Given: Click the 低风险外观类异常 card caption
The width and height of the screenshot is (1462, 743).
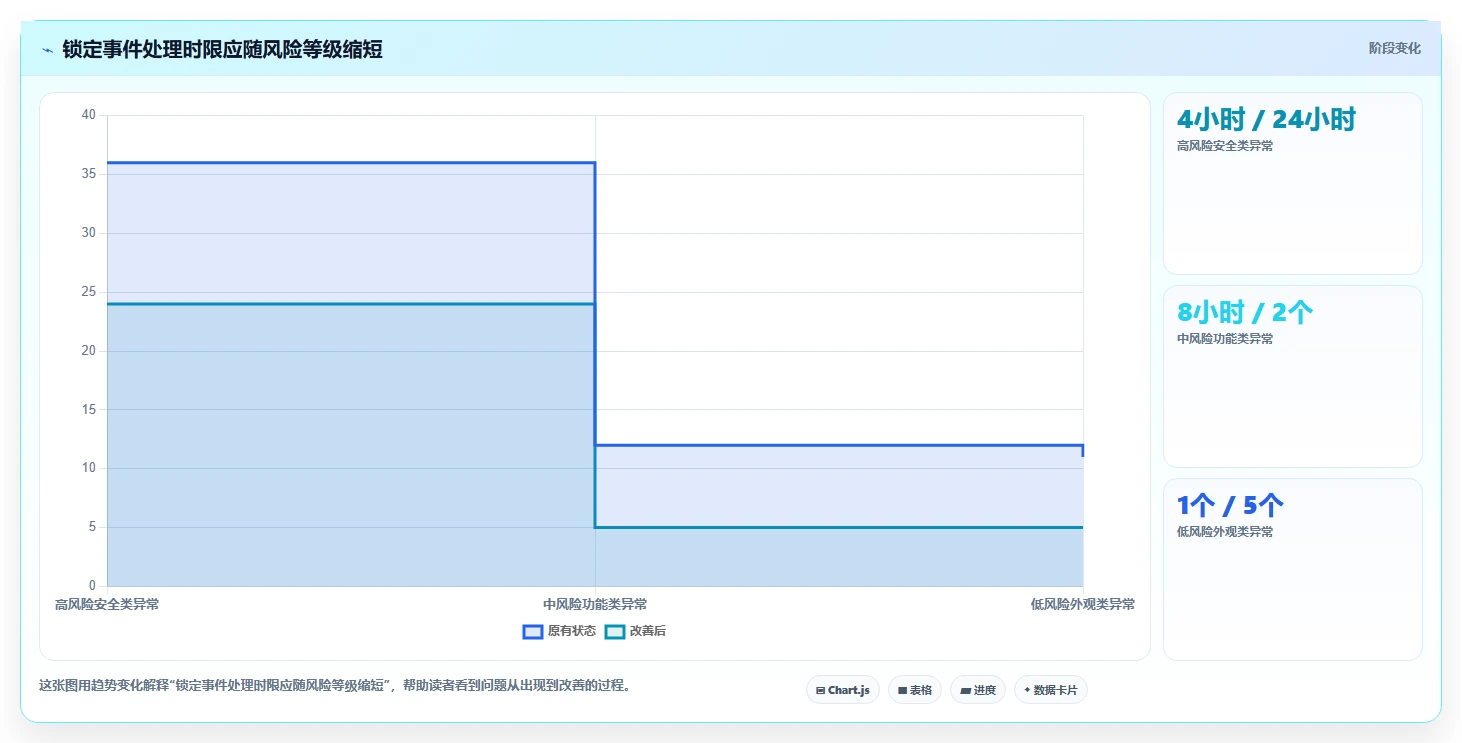Looking at the screenshot, I should [x=1225, y=532].
